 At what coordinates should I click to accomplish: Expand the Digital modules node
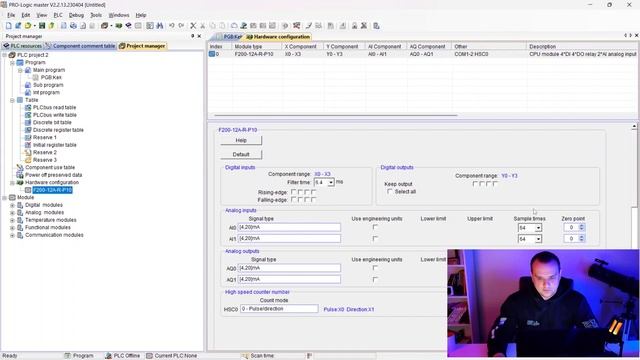[x=12, y=205]
